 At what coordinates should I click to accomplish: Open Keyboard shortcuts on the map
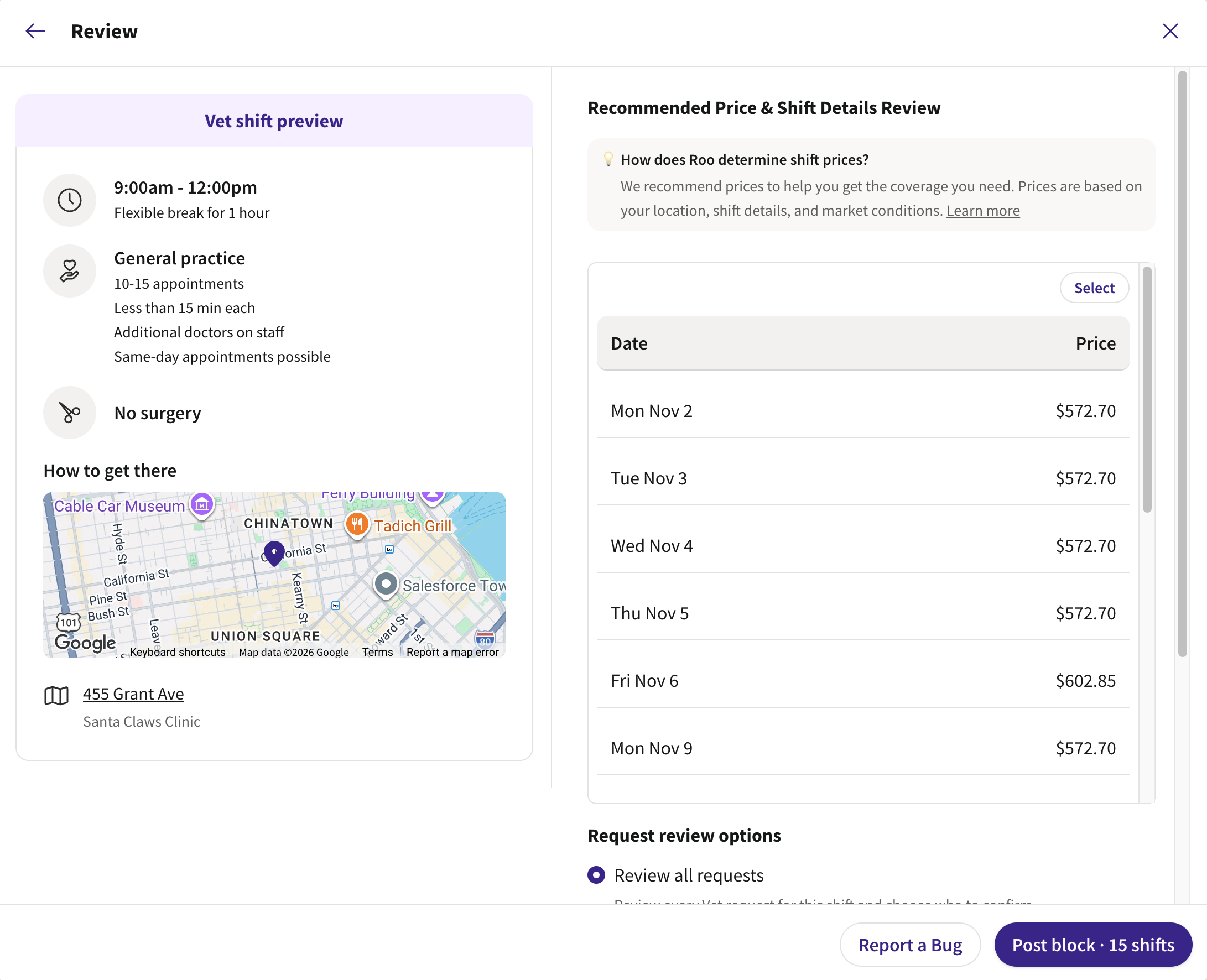coord(177,652)
